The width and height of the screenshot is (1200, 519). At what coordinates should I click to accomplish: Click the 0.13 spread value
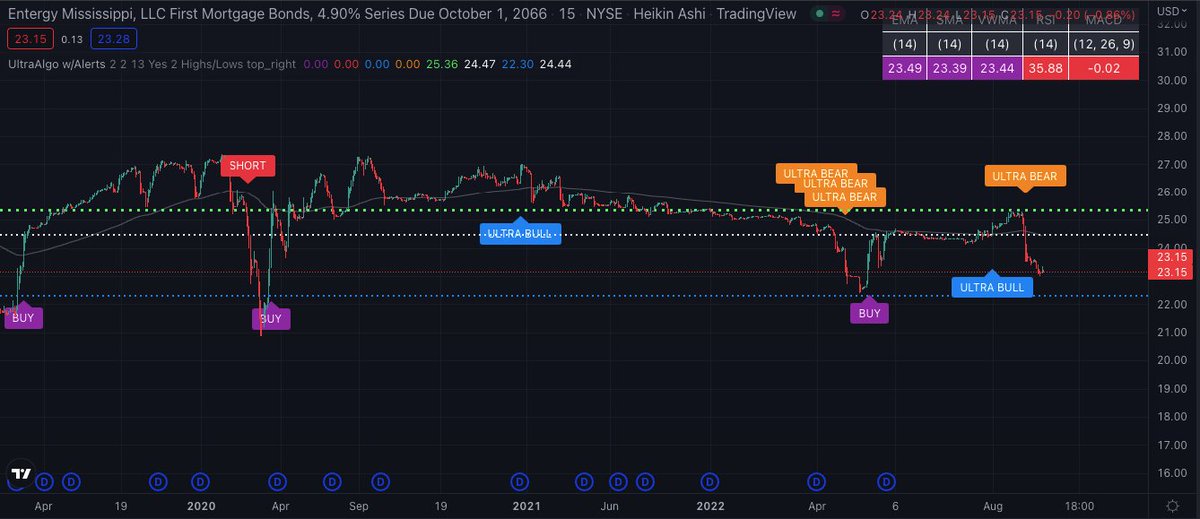[71, 39]
